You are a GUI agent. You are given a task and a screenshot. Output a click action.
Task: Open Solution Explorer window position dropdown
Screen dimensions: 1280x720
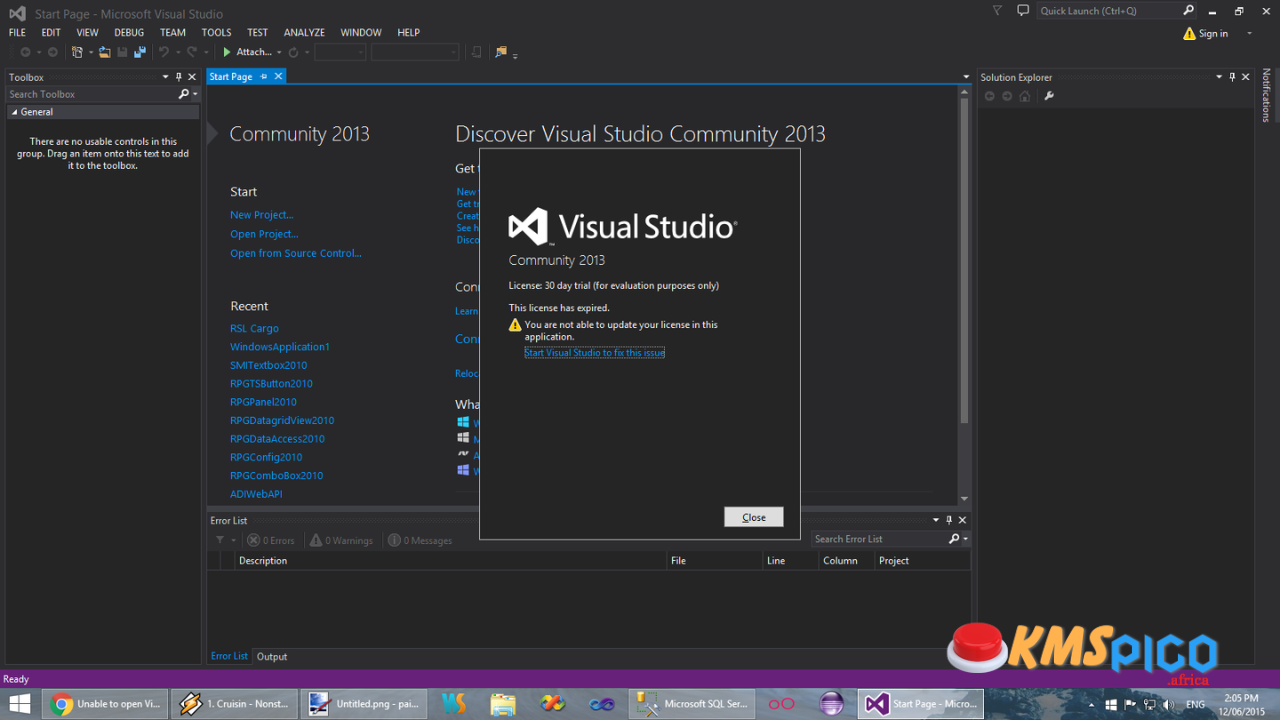[1219, 77]
